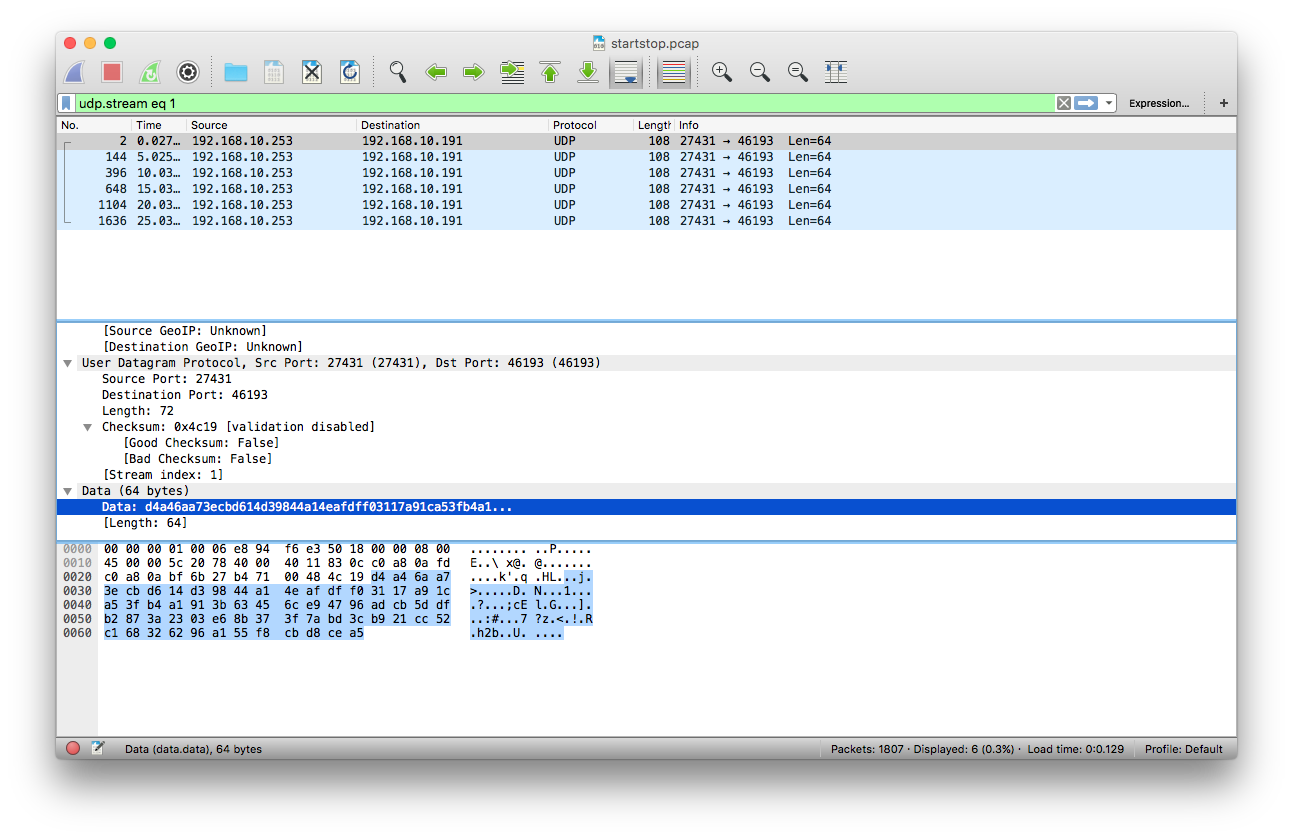Click the expert information red circle
1293x839 pixels.
tap(73, 748)
